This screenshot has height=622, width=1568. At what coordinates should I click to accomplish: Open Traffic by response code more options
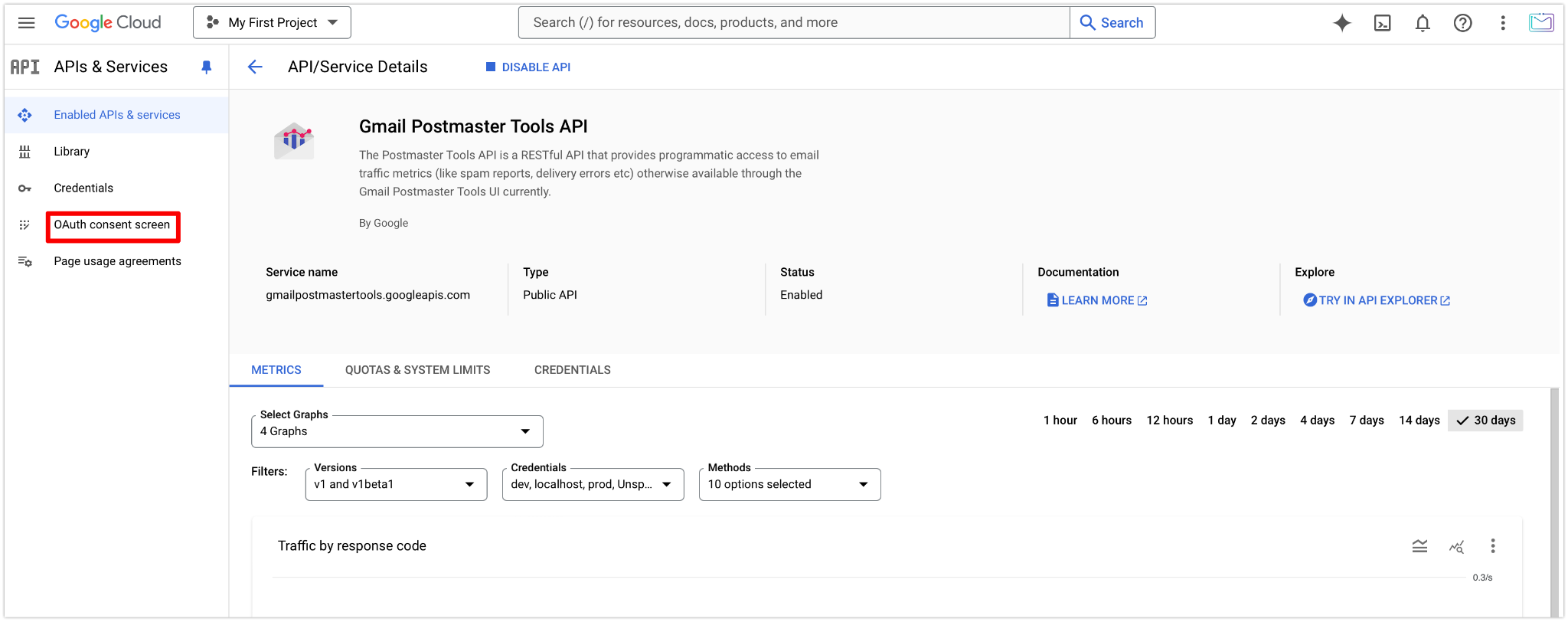point(1492,546)
